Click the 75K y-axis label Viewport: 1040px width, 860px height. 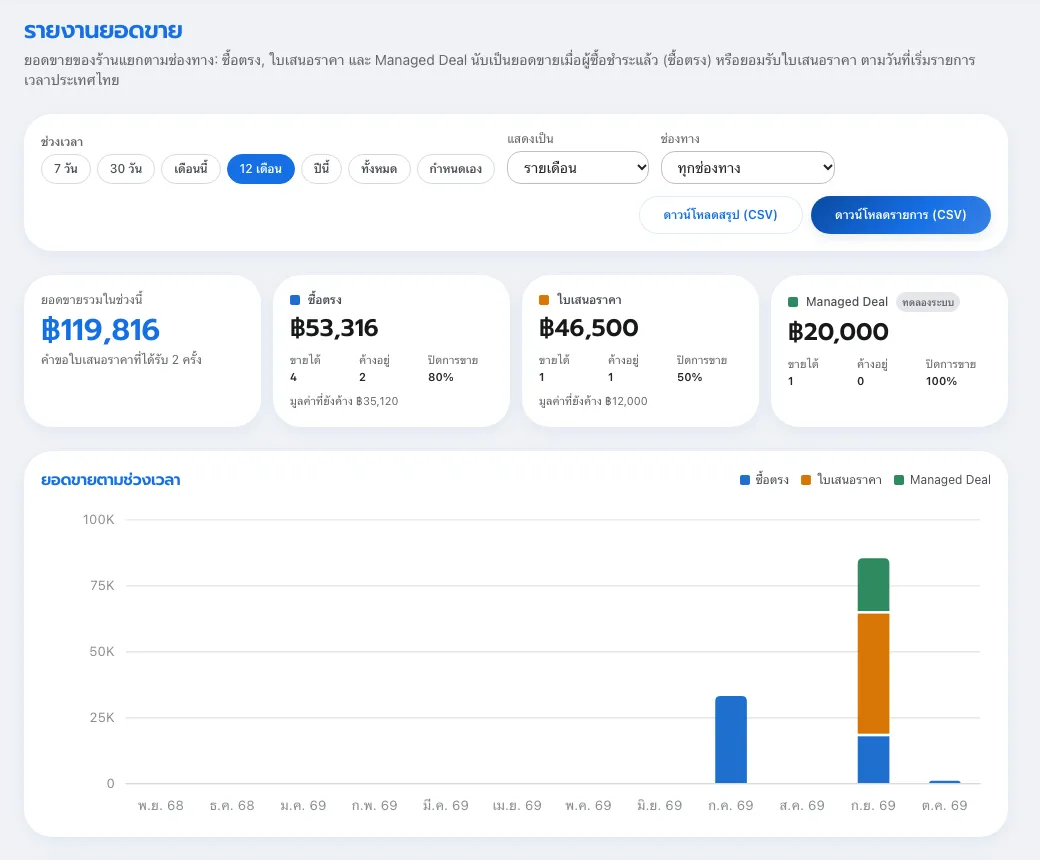[102, 585]
